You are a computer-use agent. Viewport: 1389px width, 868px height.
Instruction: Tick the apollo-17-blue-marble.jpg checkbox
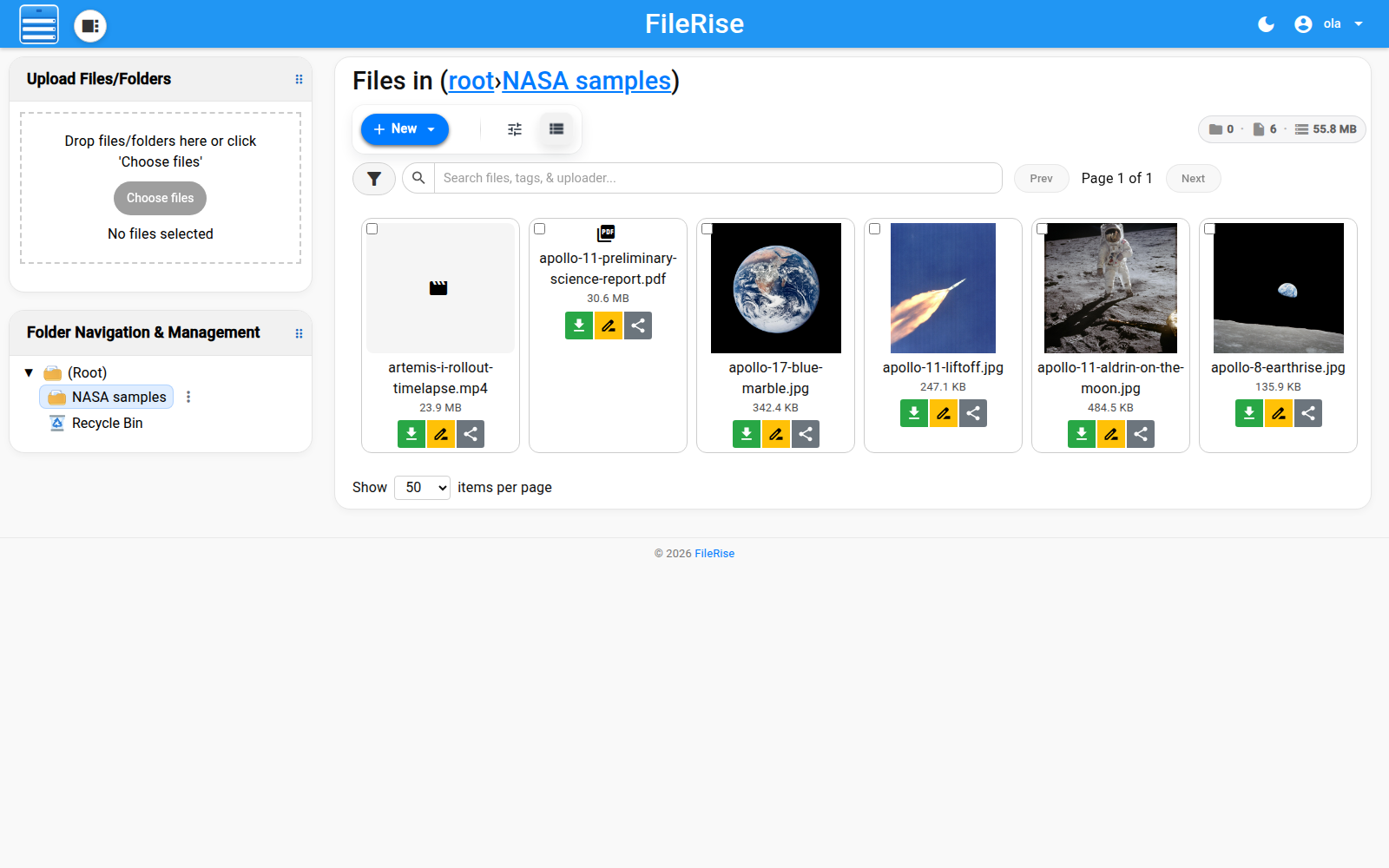[708, 229]
